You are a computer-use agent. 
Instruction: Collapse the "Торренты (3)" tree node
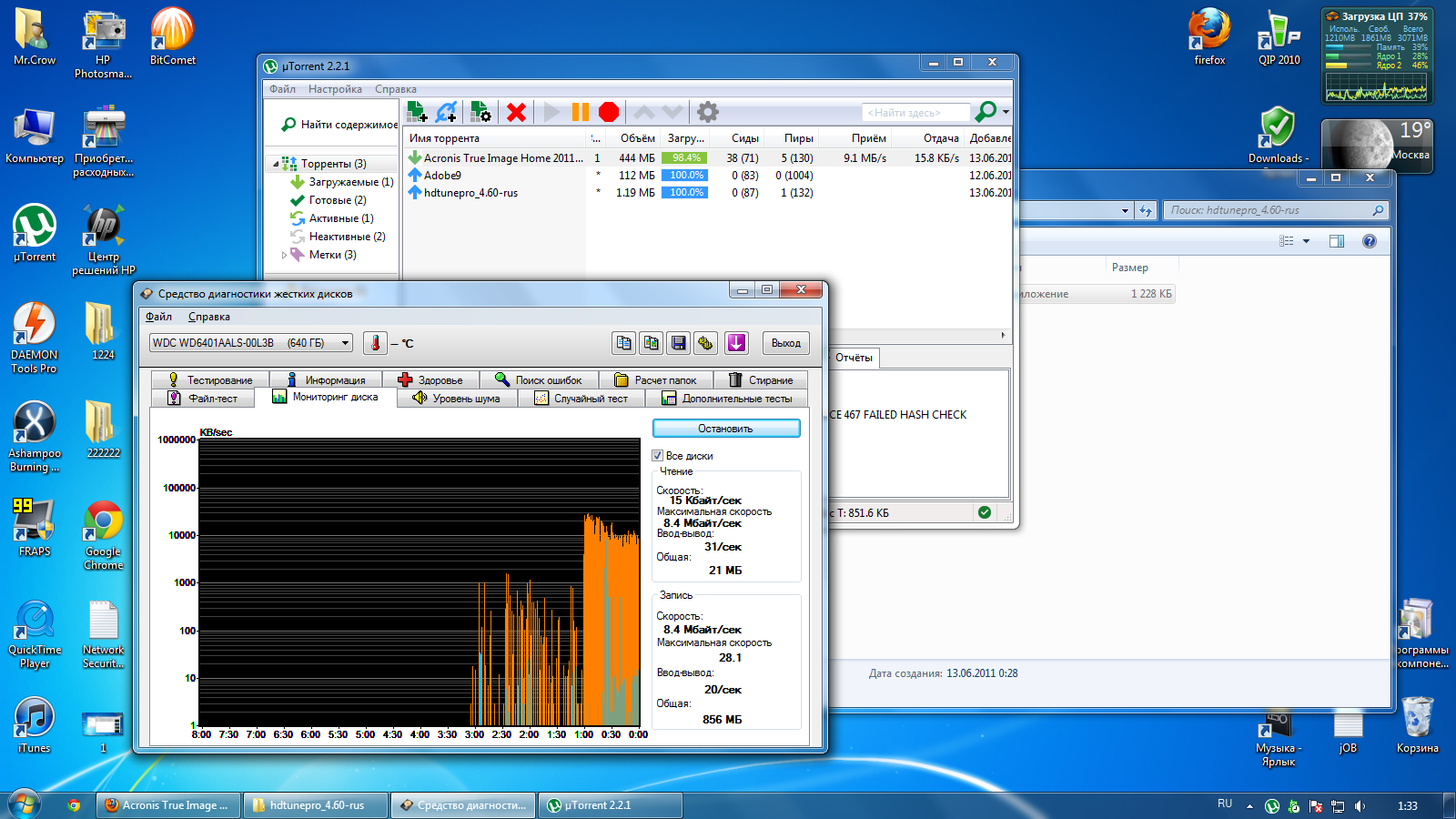click(276, 164)
